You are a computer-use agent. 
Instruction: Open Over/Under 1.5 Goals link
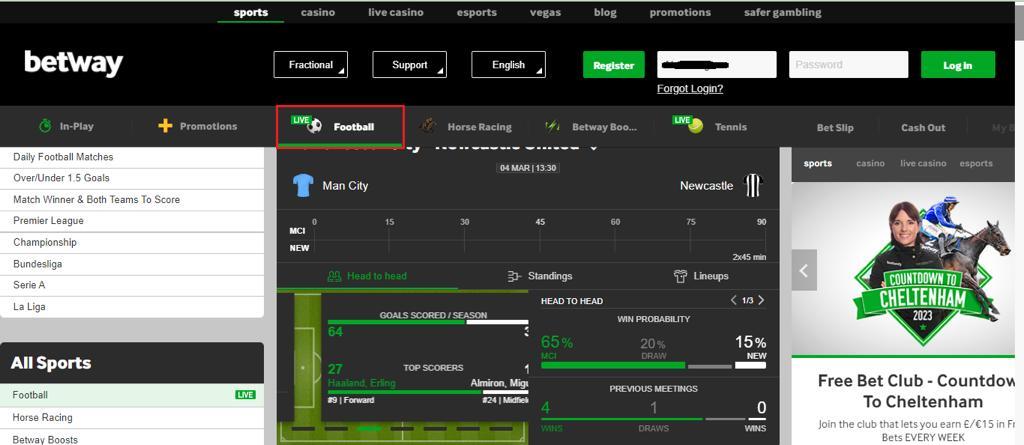131,178
